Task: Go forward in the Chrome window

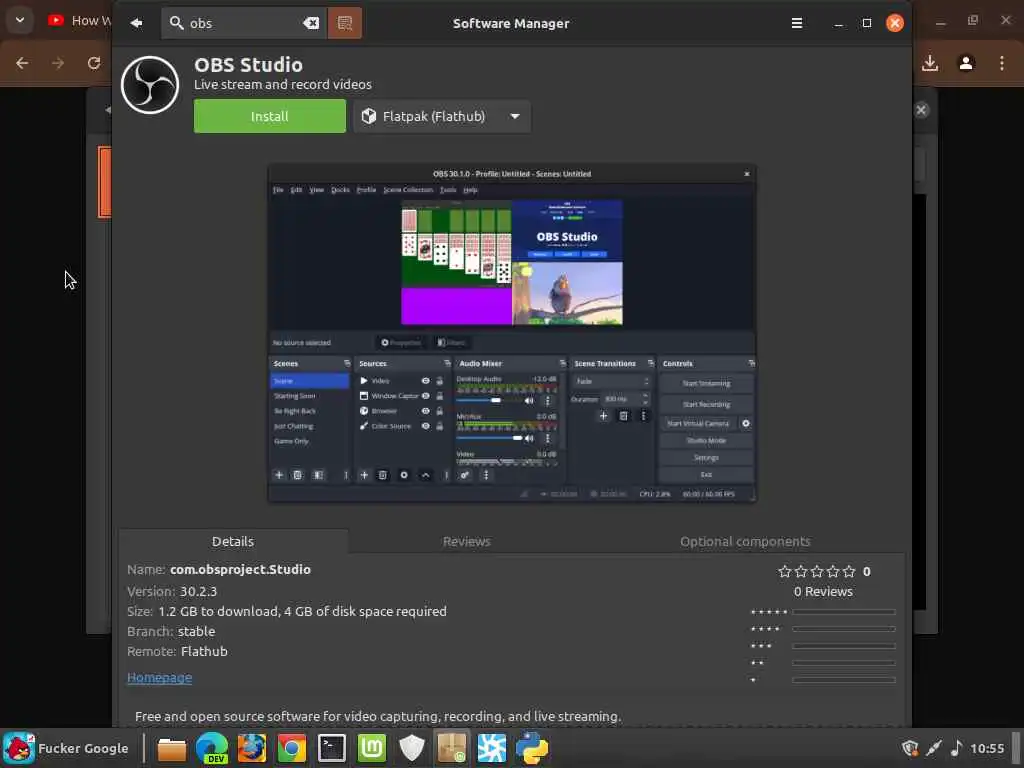Action: [58, 63]
